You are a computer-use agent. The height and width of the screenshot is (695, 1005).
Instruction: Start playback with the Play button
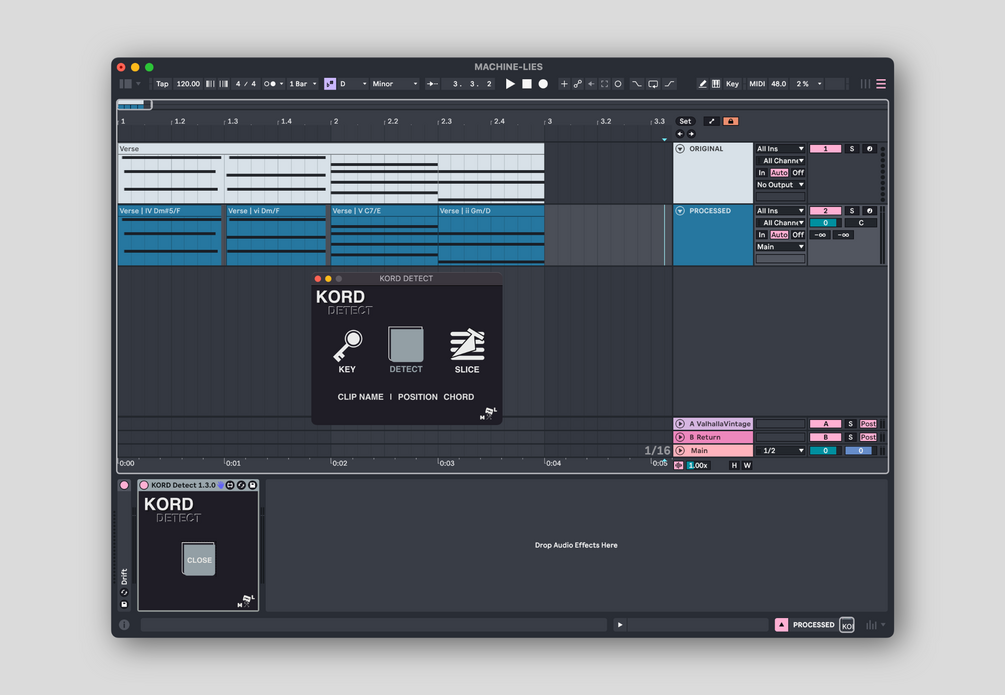click(510, 84)
